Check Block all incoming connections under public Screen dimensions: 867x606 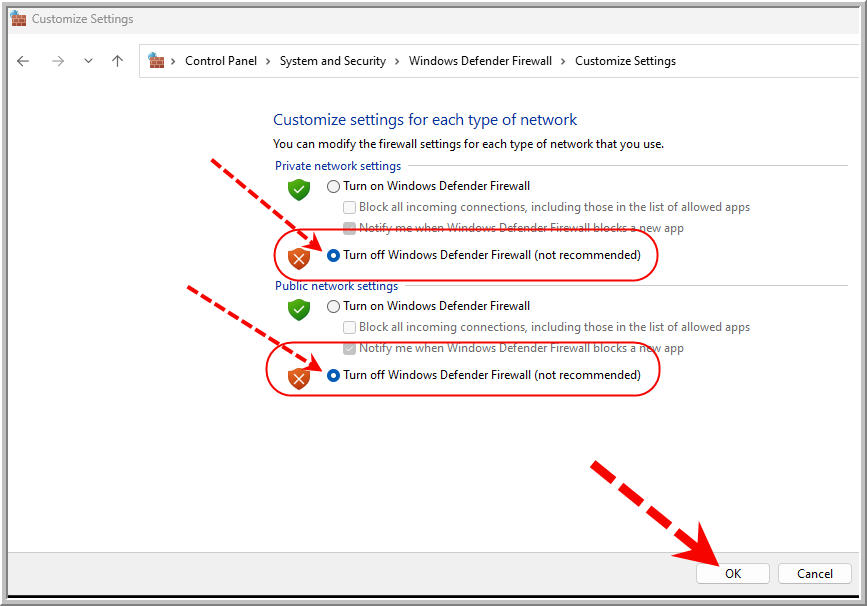(349, 327)
